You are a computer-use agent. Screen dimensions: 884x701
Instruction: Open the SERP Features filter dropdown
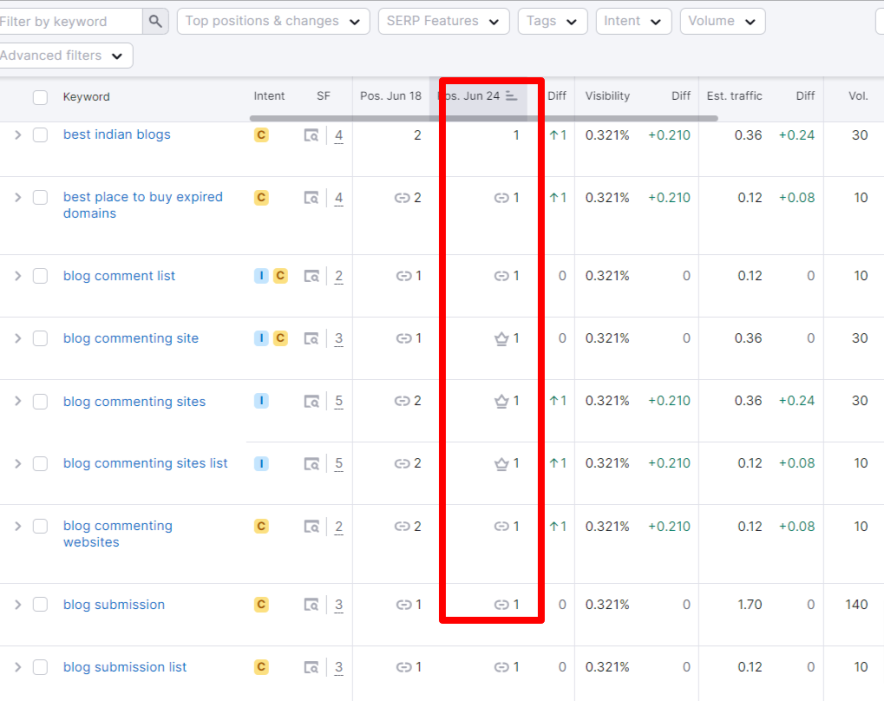[x=443, y=21]
